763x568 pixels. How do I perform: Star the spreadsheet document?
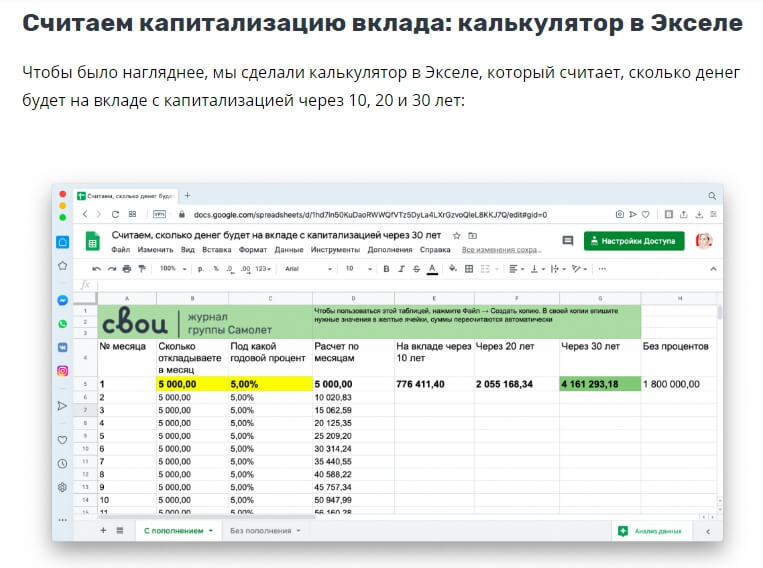click(x=456, y=235)
